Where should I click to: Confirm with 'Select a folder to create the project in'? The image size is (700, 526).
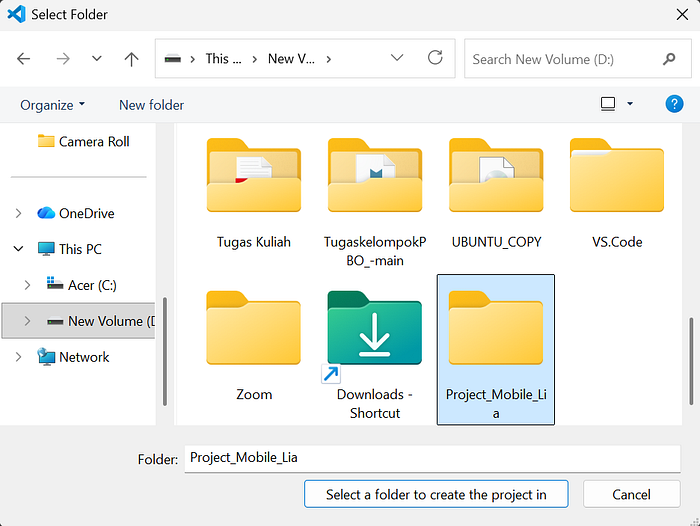tap(436, 494)
